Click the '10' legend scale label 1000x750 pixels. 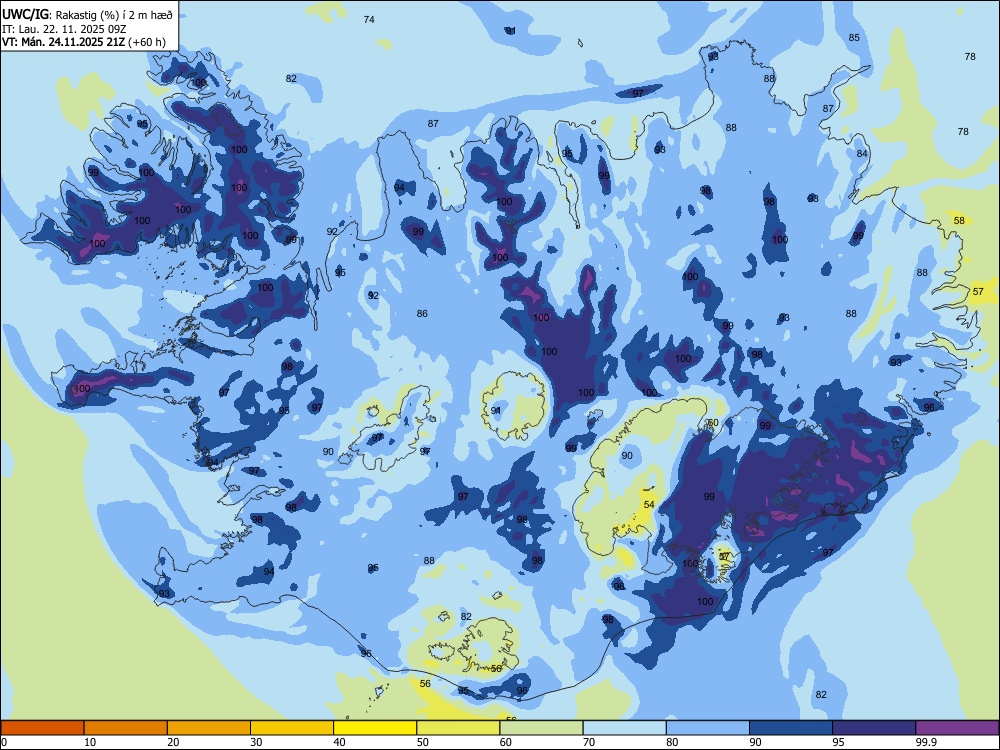click(x=90, y=742)
